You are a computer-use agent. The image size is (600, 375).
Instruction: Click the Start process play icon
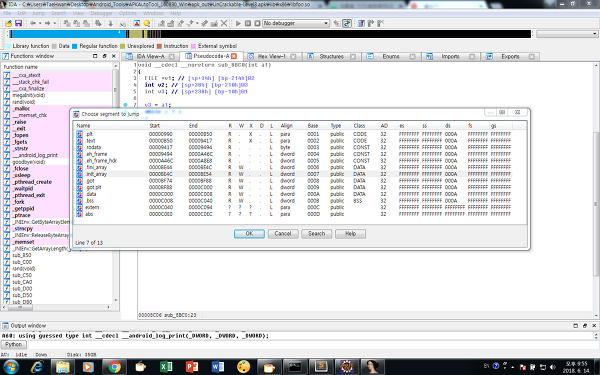coord(238,23)
